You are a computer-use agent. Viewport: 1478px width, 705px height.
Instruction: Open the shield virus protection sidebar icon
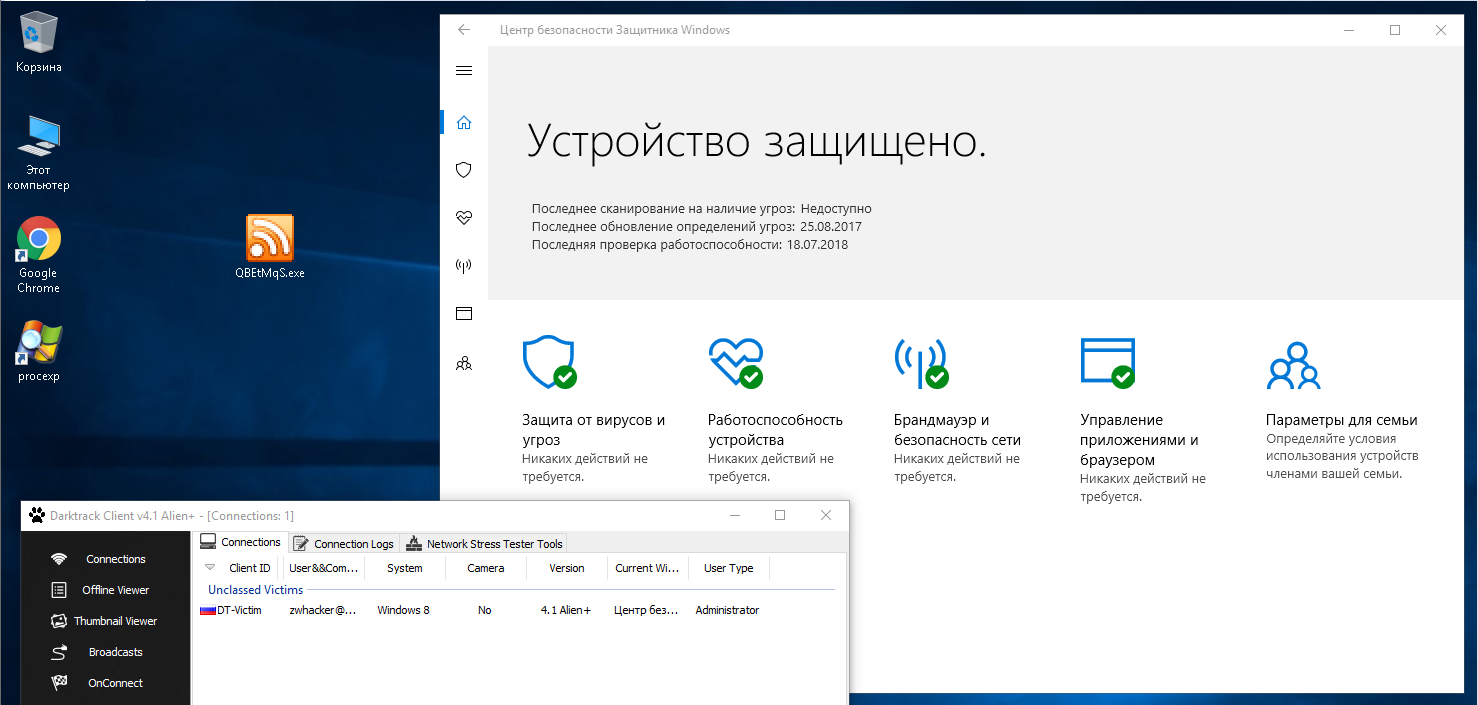[x=463, y=170]
